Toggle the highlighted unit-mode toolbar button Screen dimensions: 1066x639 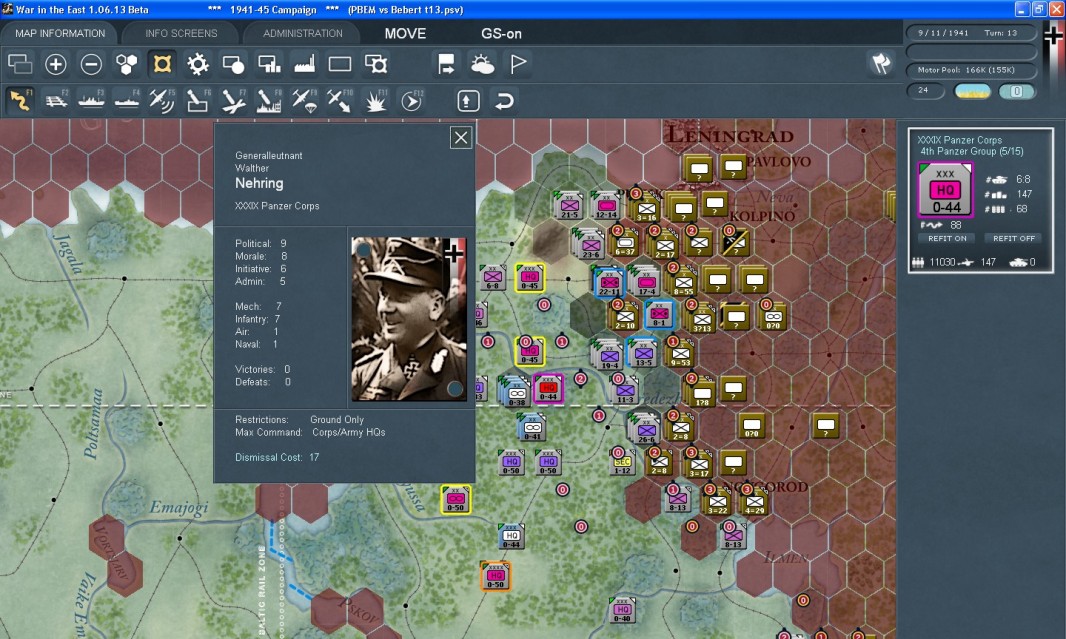point(161,65)
